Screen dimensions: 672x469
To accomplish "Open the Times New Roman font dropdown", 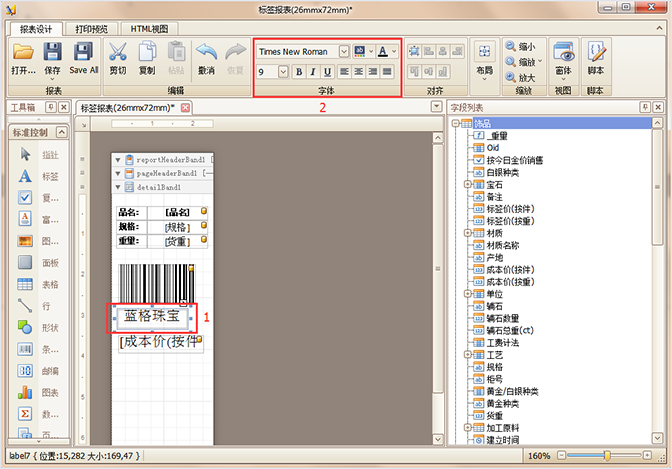I will (344, 51).
